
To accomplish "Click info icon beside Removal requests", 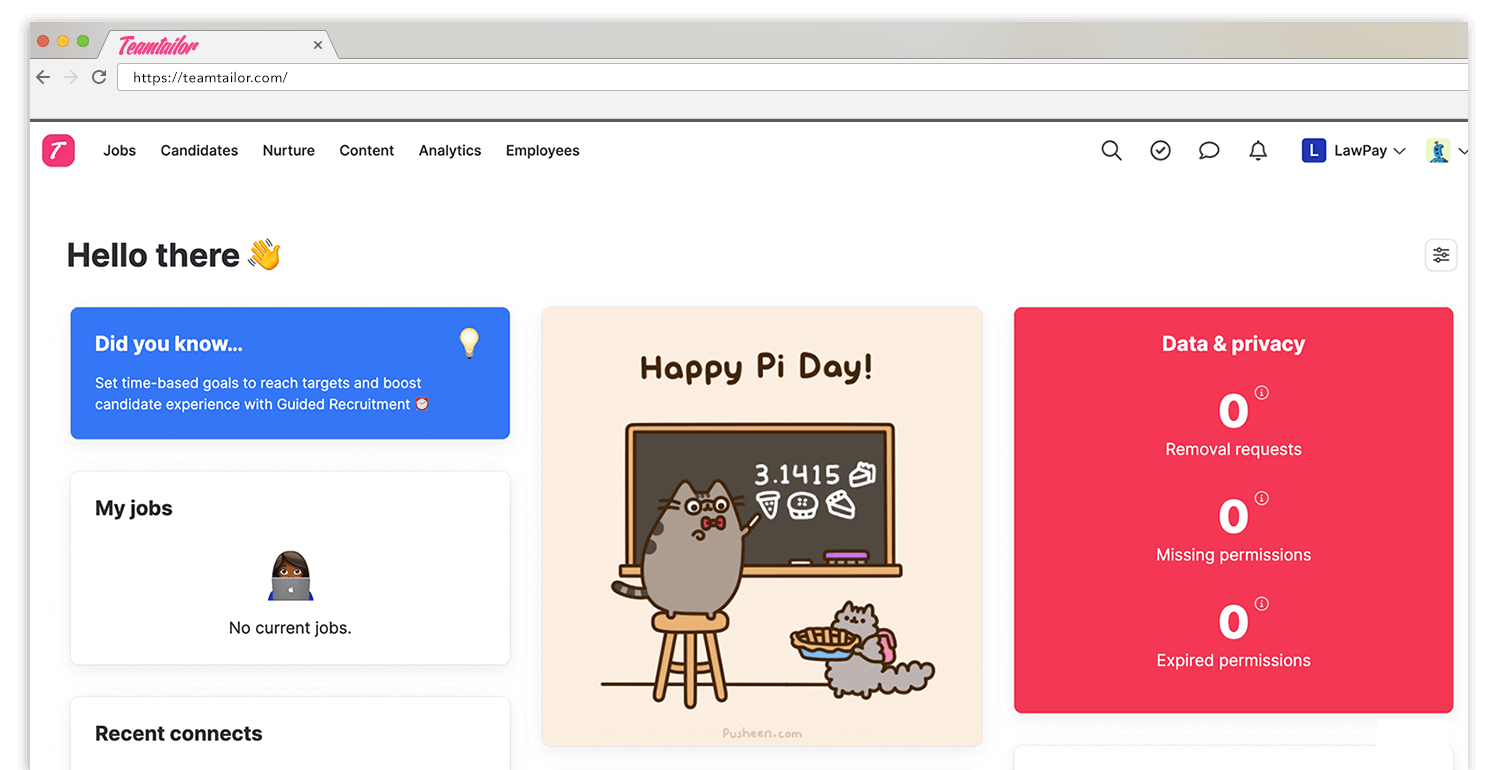I will click(1261, 393).
